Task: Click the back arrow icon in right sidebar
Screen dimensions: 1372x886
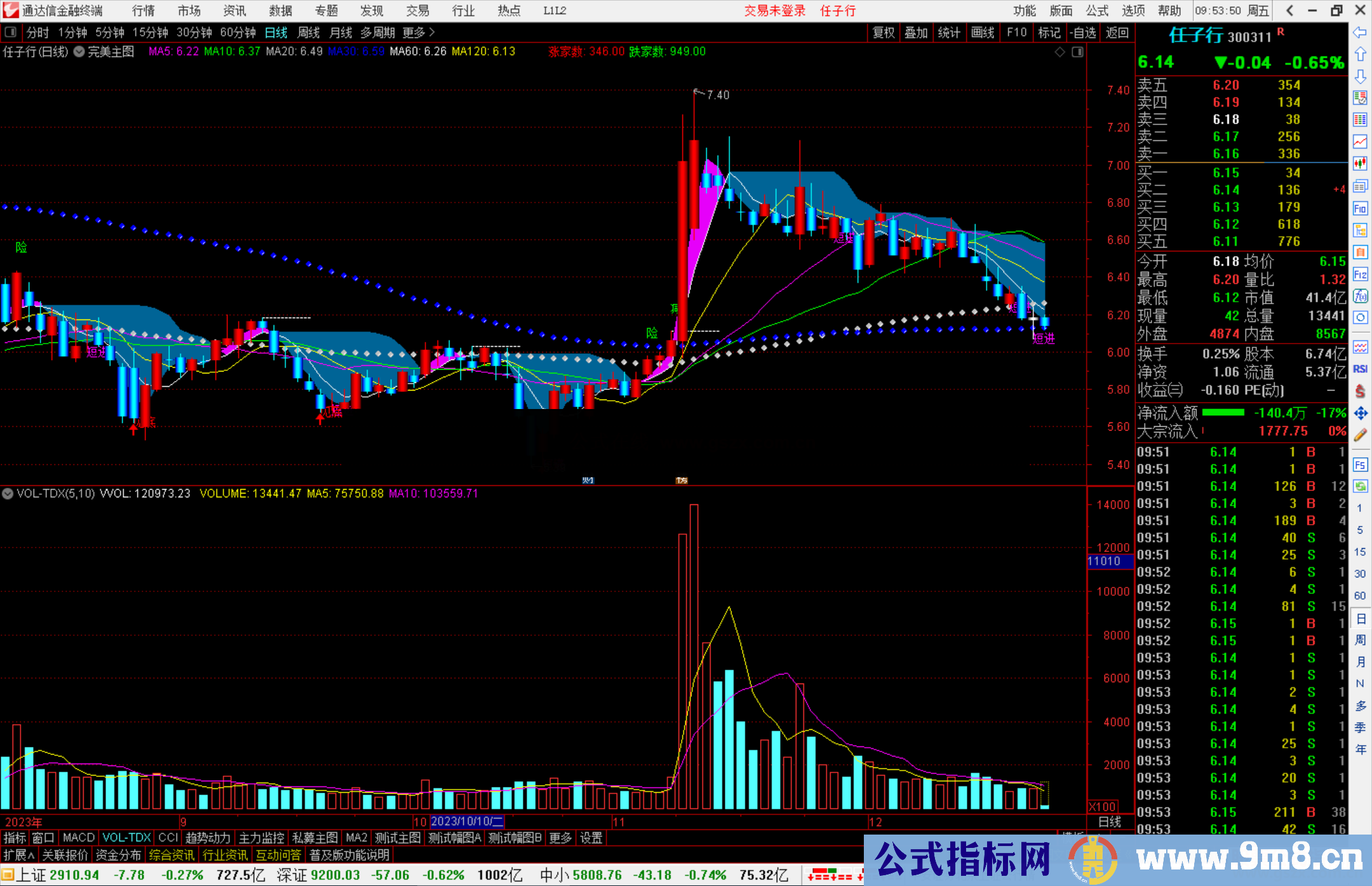Action: 1359,32
